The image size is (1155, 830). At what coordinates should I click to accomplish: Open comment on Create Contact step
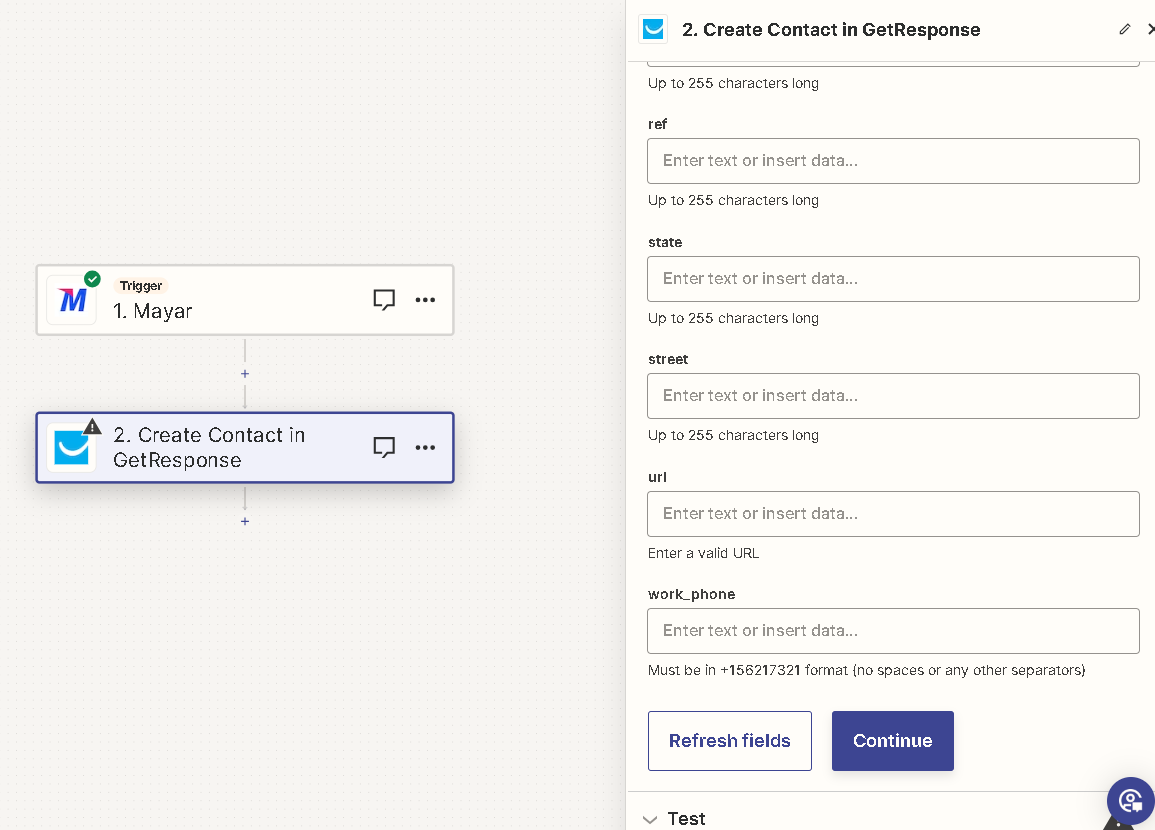pyautogui.click(x=384, y=447)
